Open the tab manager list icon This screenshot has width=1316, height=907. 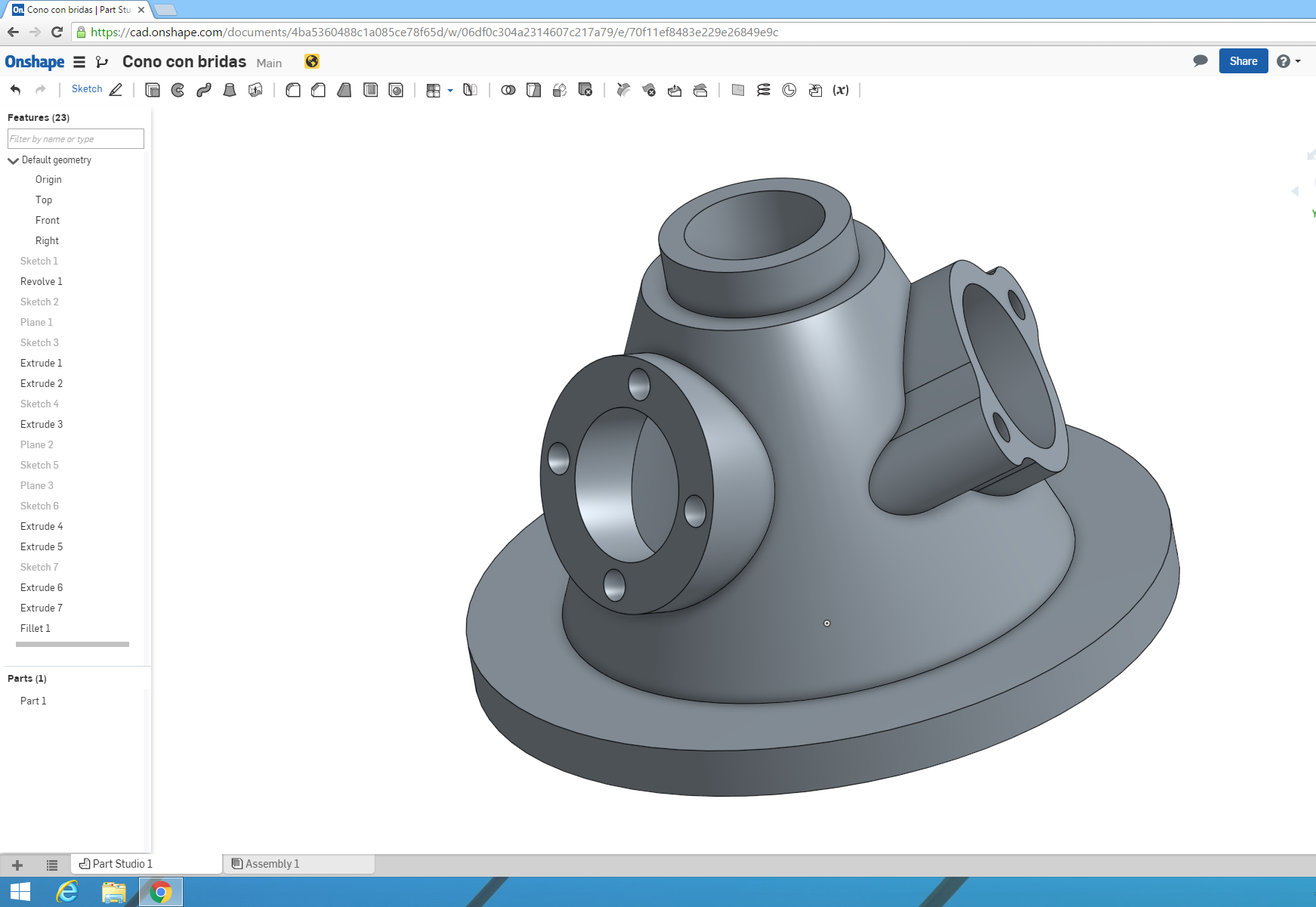pos(52,865)
